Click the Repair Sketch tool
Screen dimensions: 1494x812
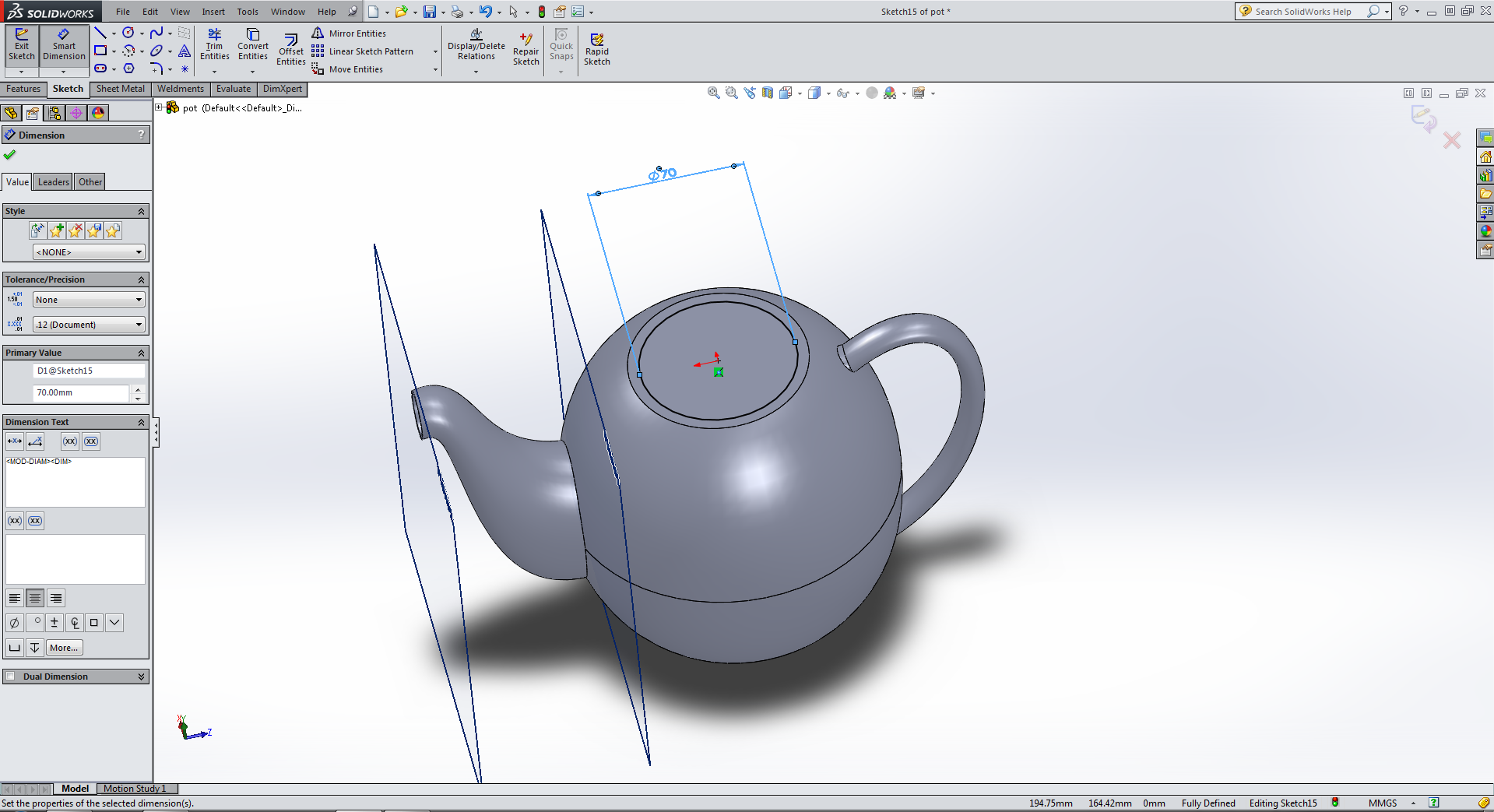point(526,49)
